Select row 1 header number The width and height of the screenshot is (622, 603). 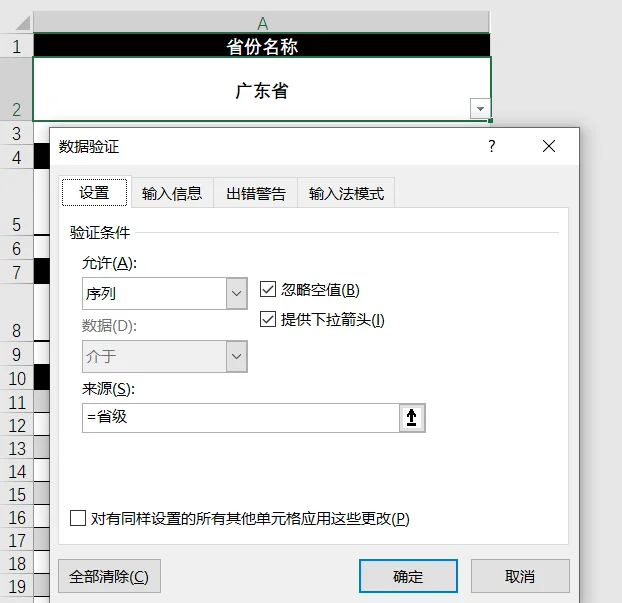17,46
